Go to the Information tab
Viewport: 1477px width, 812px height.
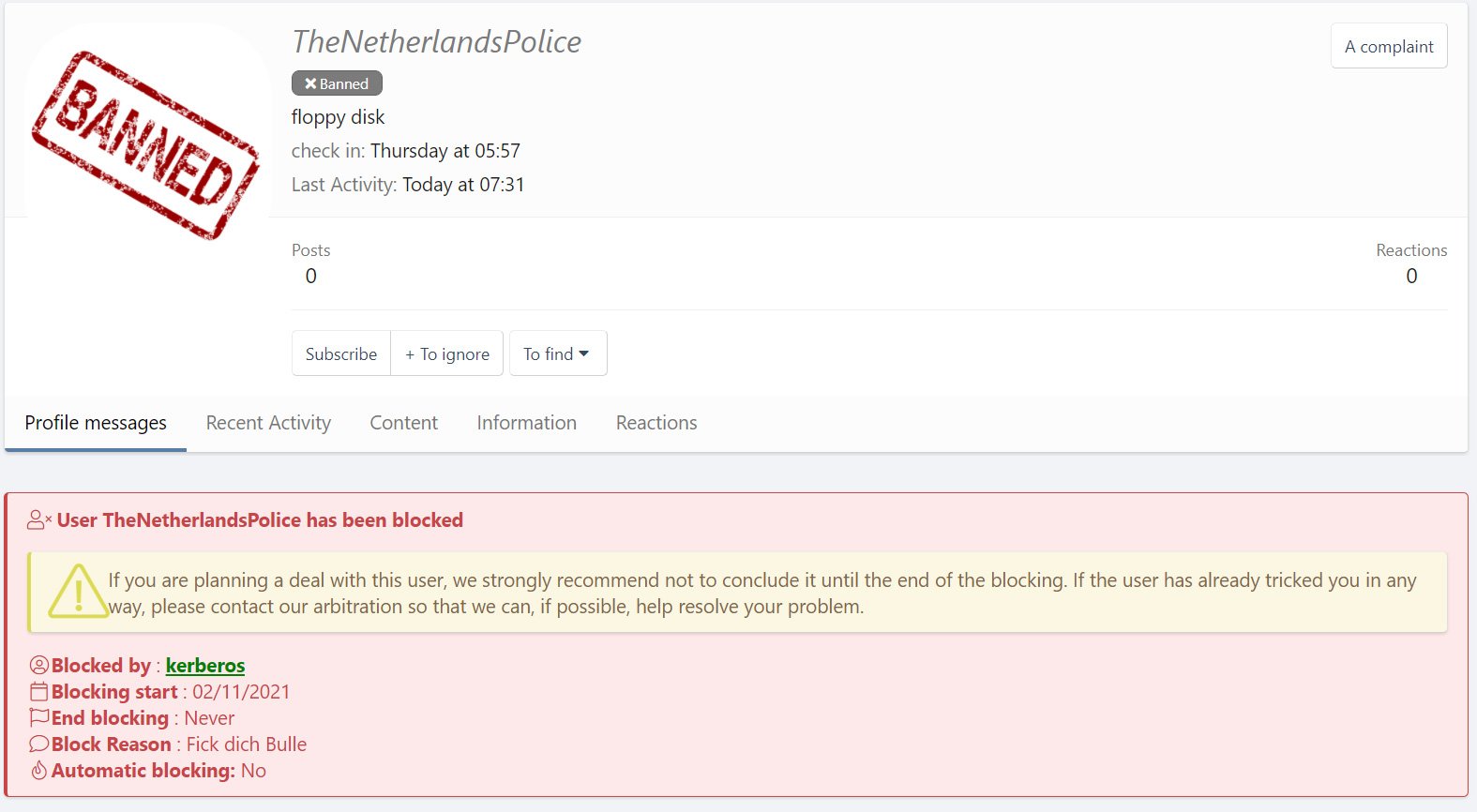(x=526, y=423)
